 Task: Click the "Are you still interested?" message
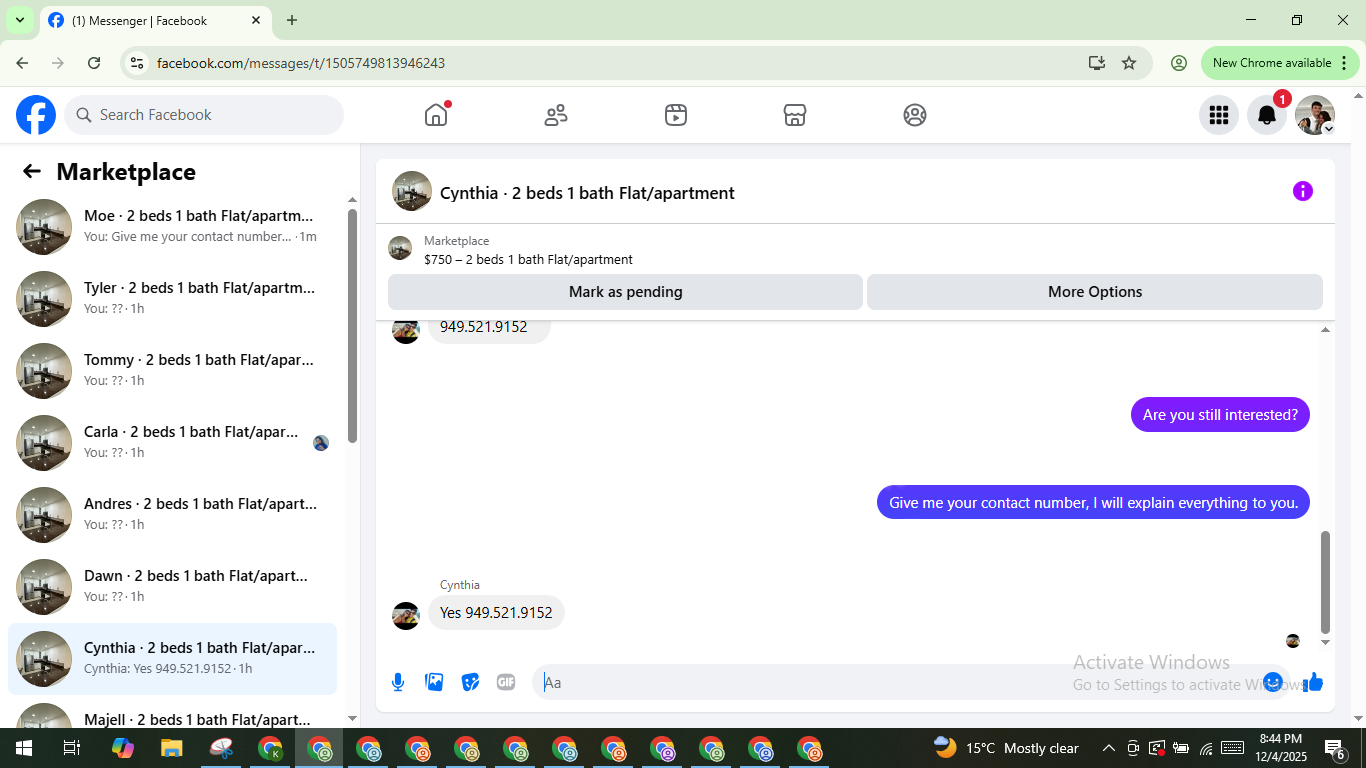[1220, 415]
